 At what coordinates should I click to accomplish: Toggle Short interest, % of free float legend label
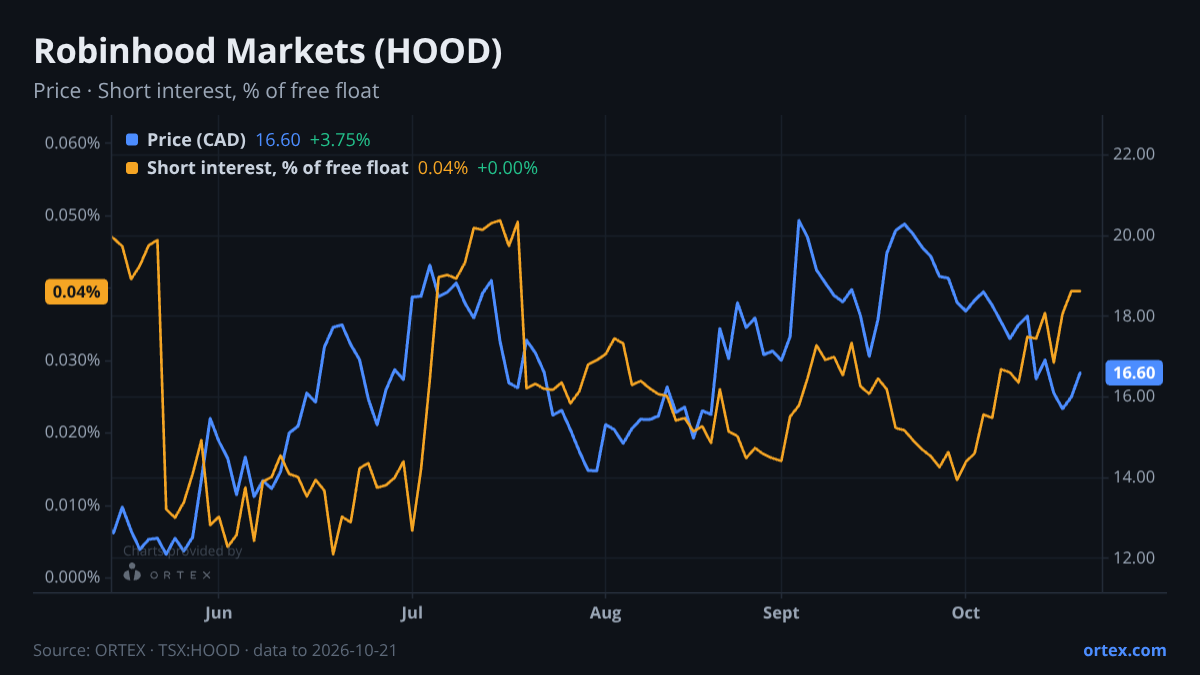point(277,168)
